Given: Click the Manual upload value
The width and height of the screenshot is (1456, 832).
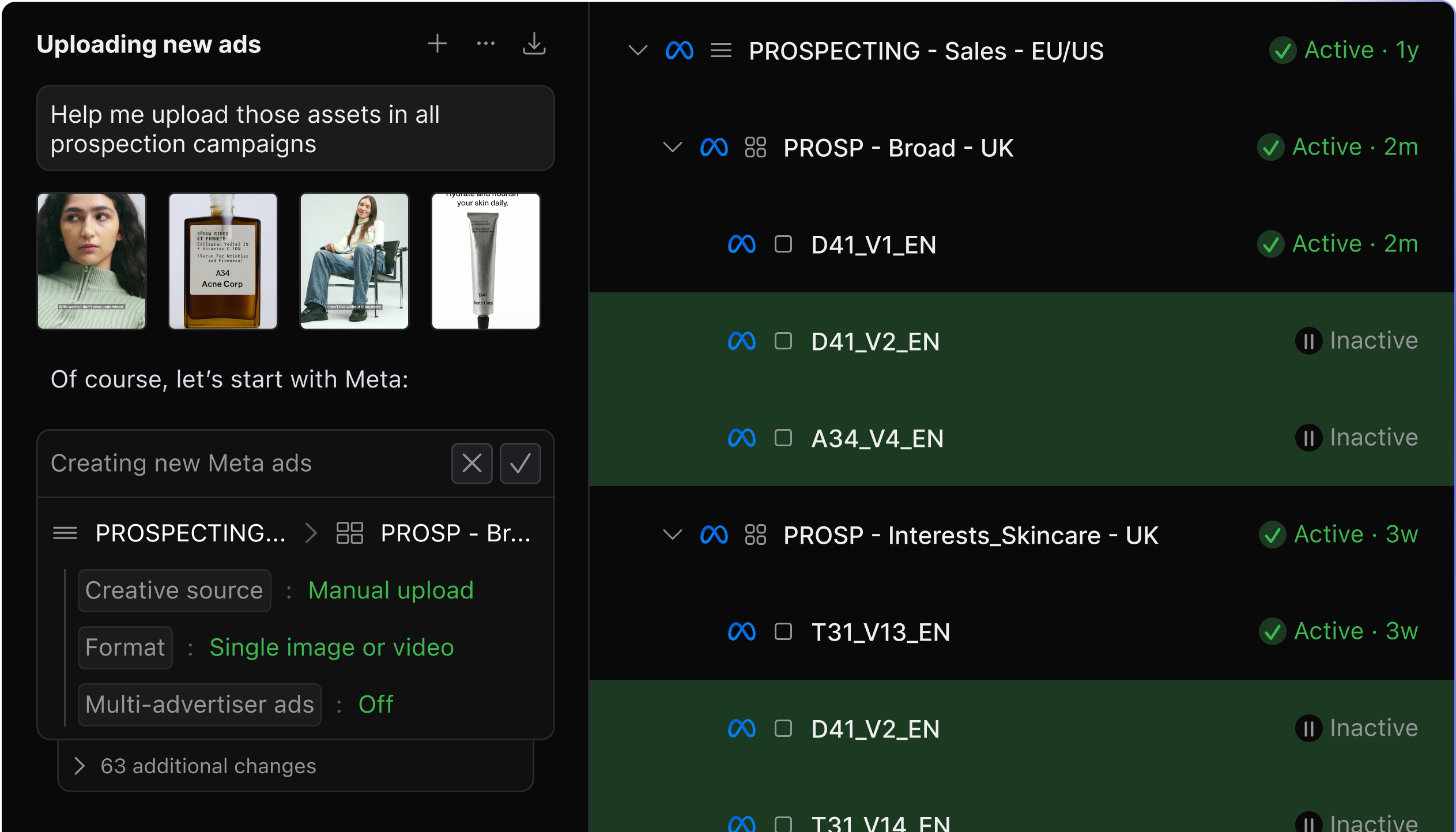Looking at the screenshot, I should click(391, 590).
